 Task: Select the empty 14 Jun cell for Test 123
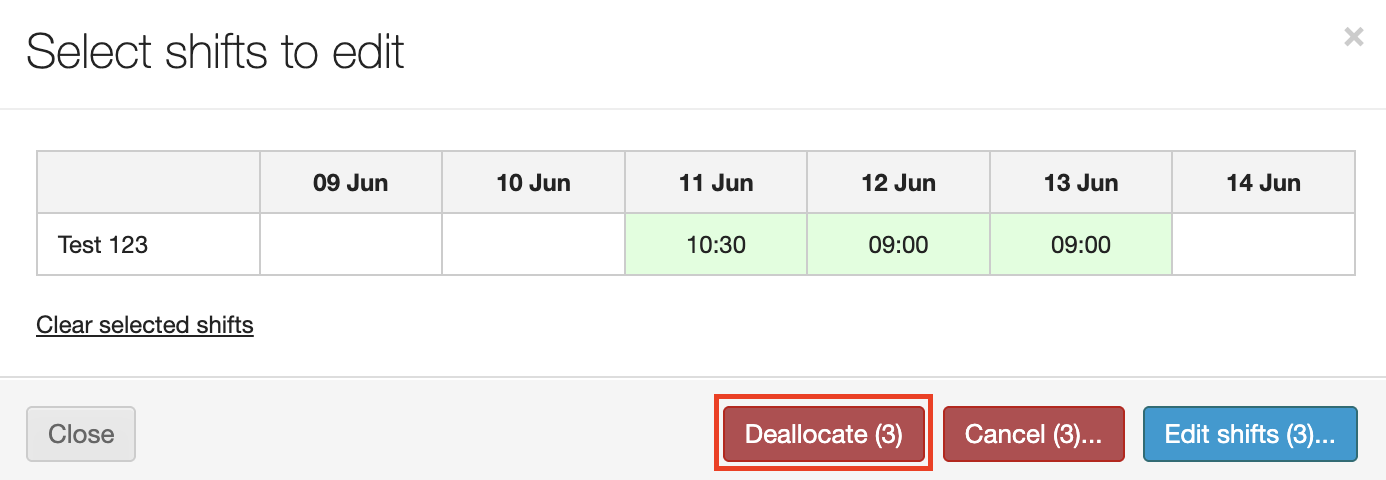(1263, 244)
